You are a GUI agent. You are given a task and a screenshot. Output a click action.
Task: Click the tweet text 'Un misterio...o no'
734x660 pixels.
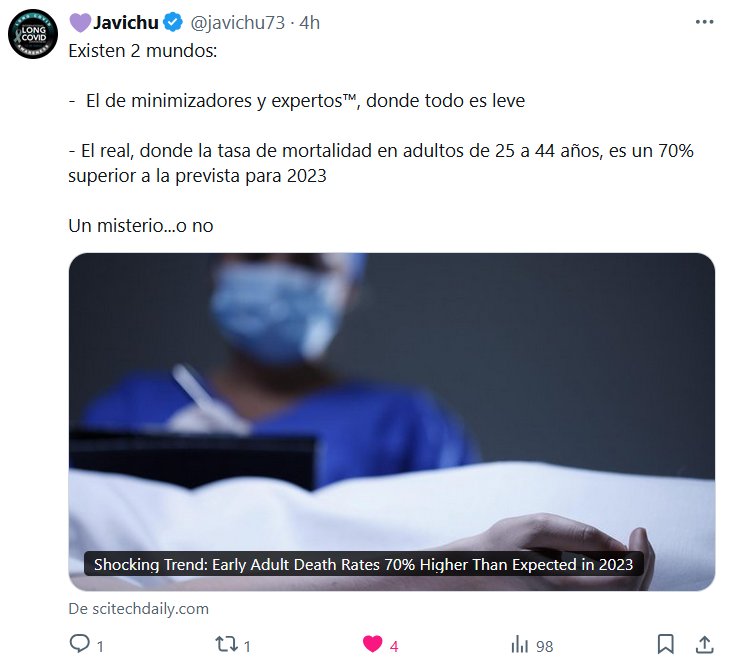141,226
